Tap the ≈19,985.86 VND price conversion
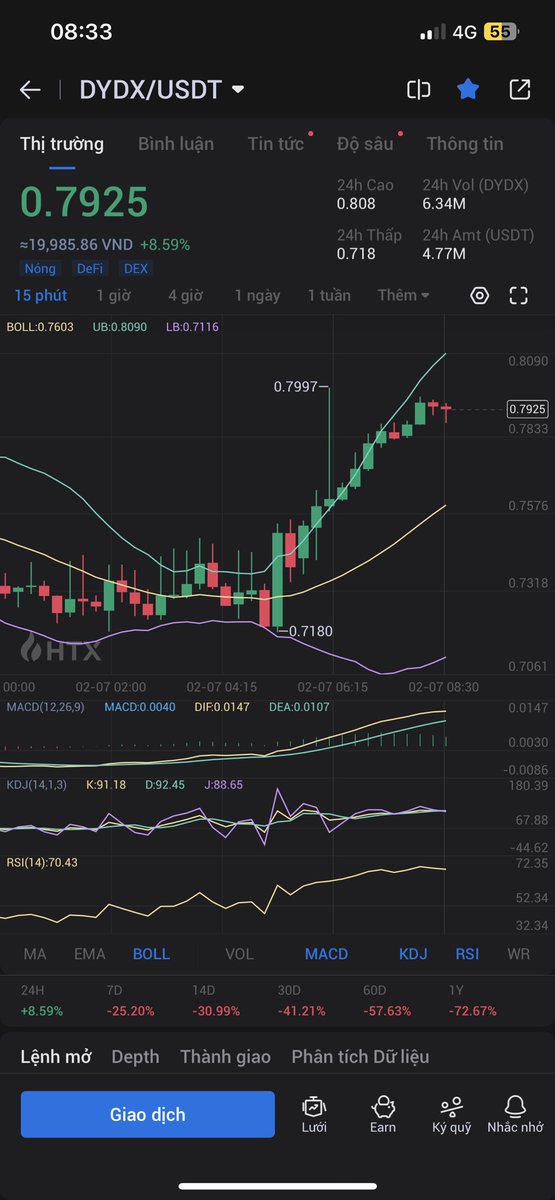Image resolution: width=555 pixels, height=1200 pixels. 76,244
